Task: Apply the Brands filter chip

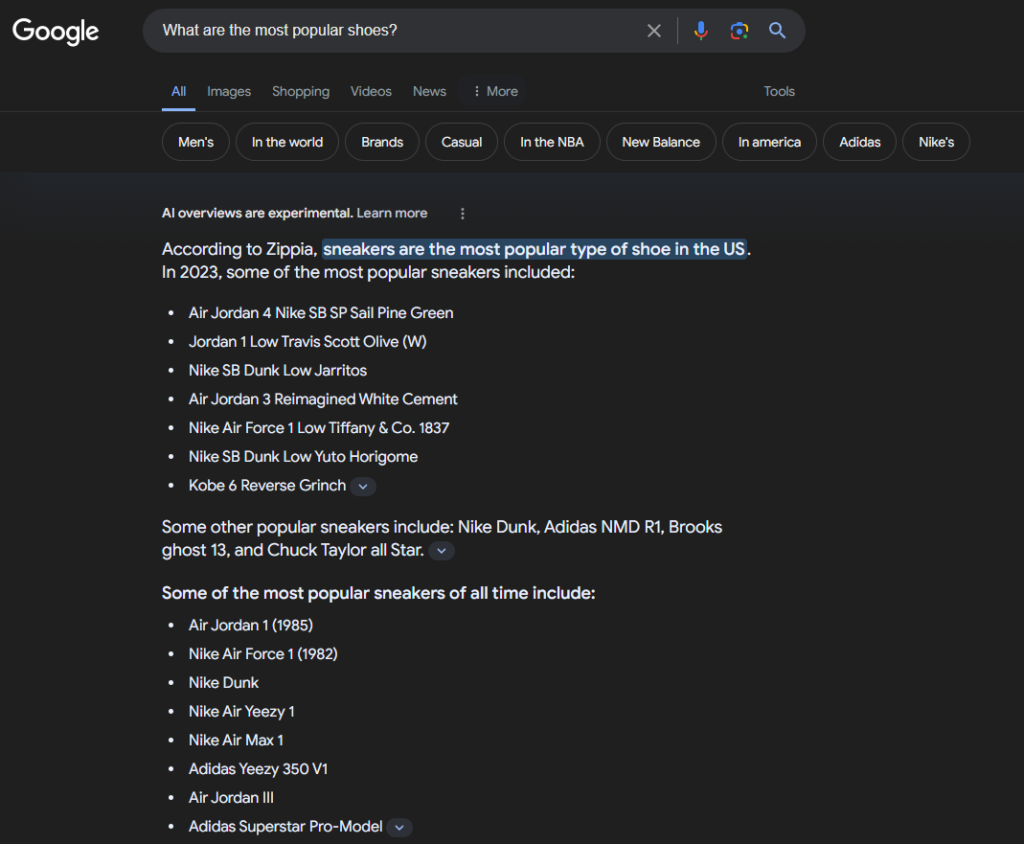Action: click(382, 142)
